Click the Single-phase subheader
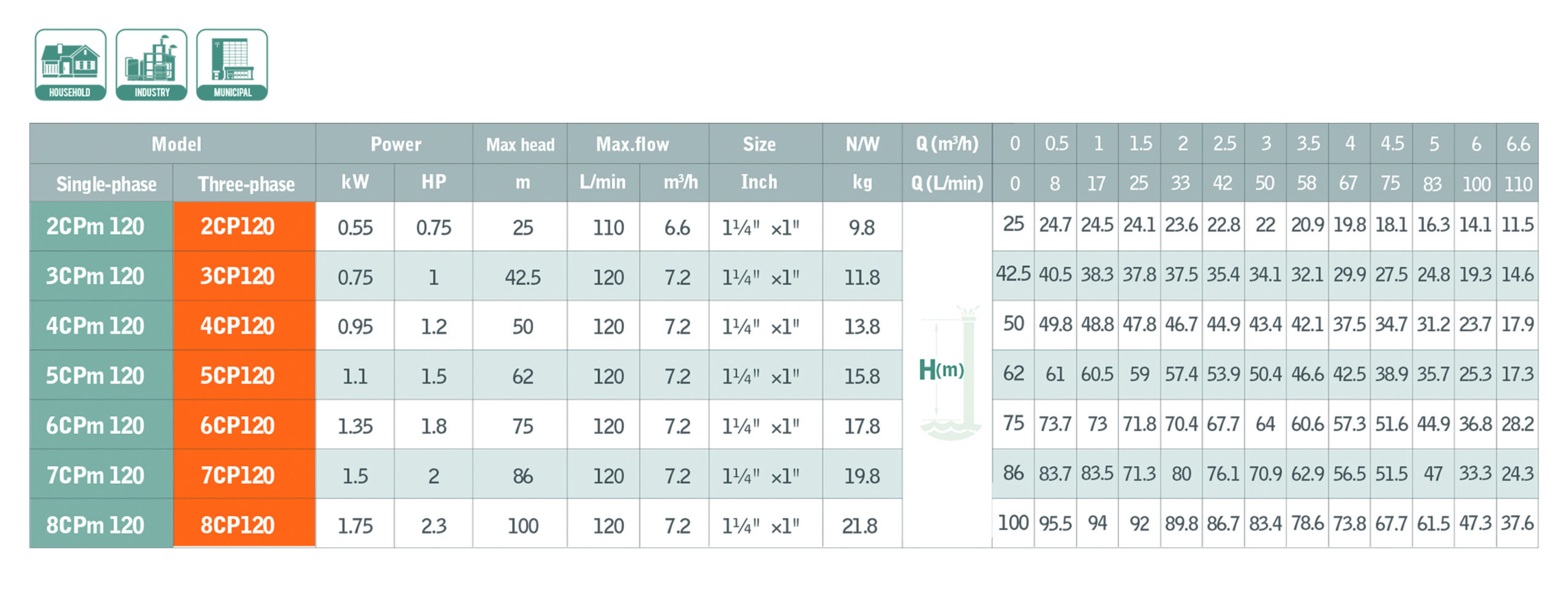This screenshot has width=1568, height=603. point(106,184)
